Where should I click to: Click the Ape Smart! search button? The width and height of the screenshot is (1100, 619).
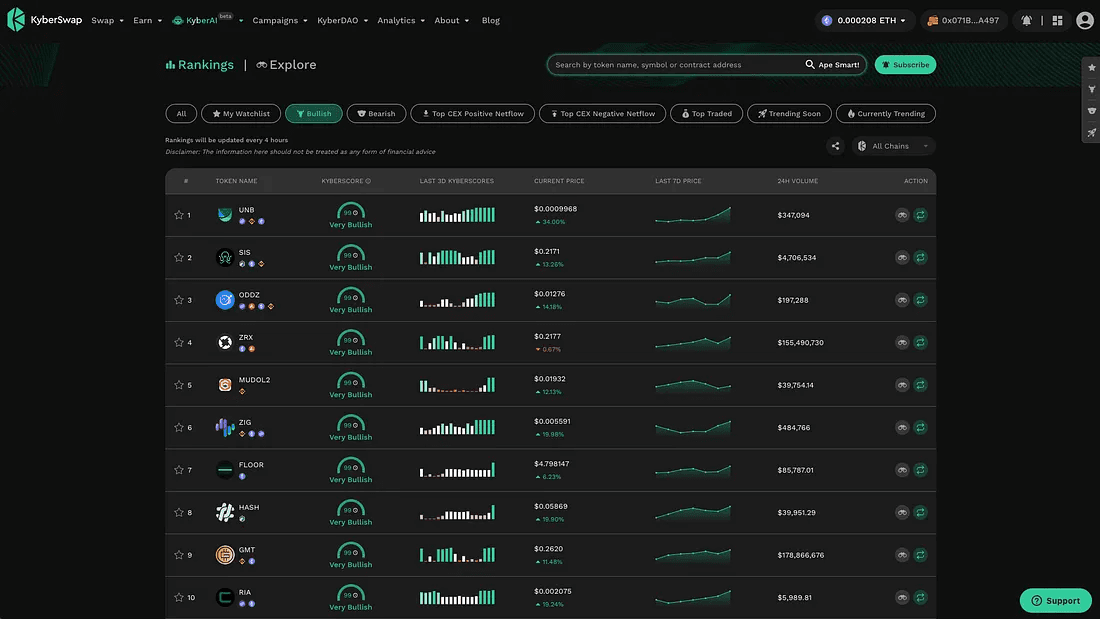(832, 65)
